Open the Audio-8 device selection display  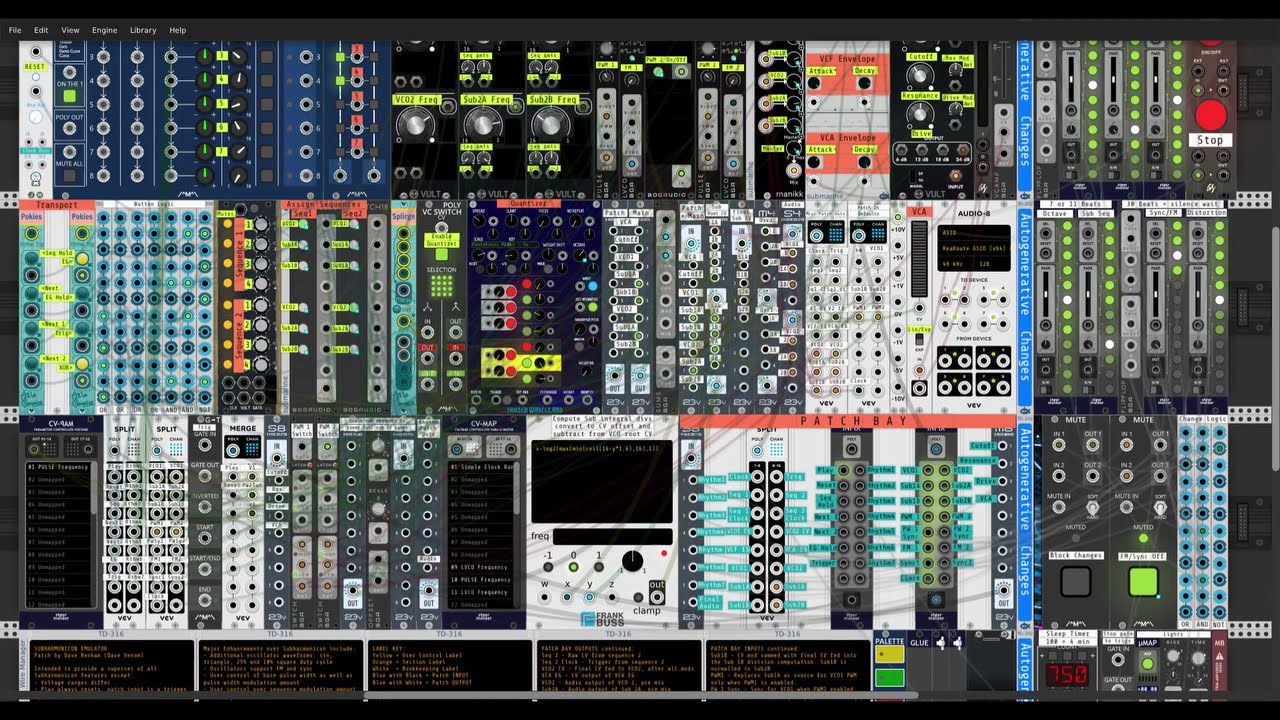(x=973, y=246)
